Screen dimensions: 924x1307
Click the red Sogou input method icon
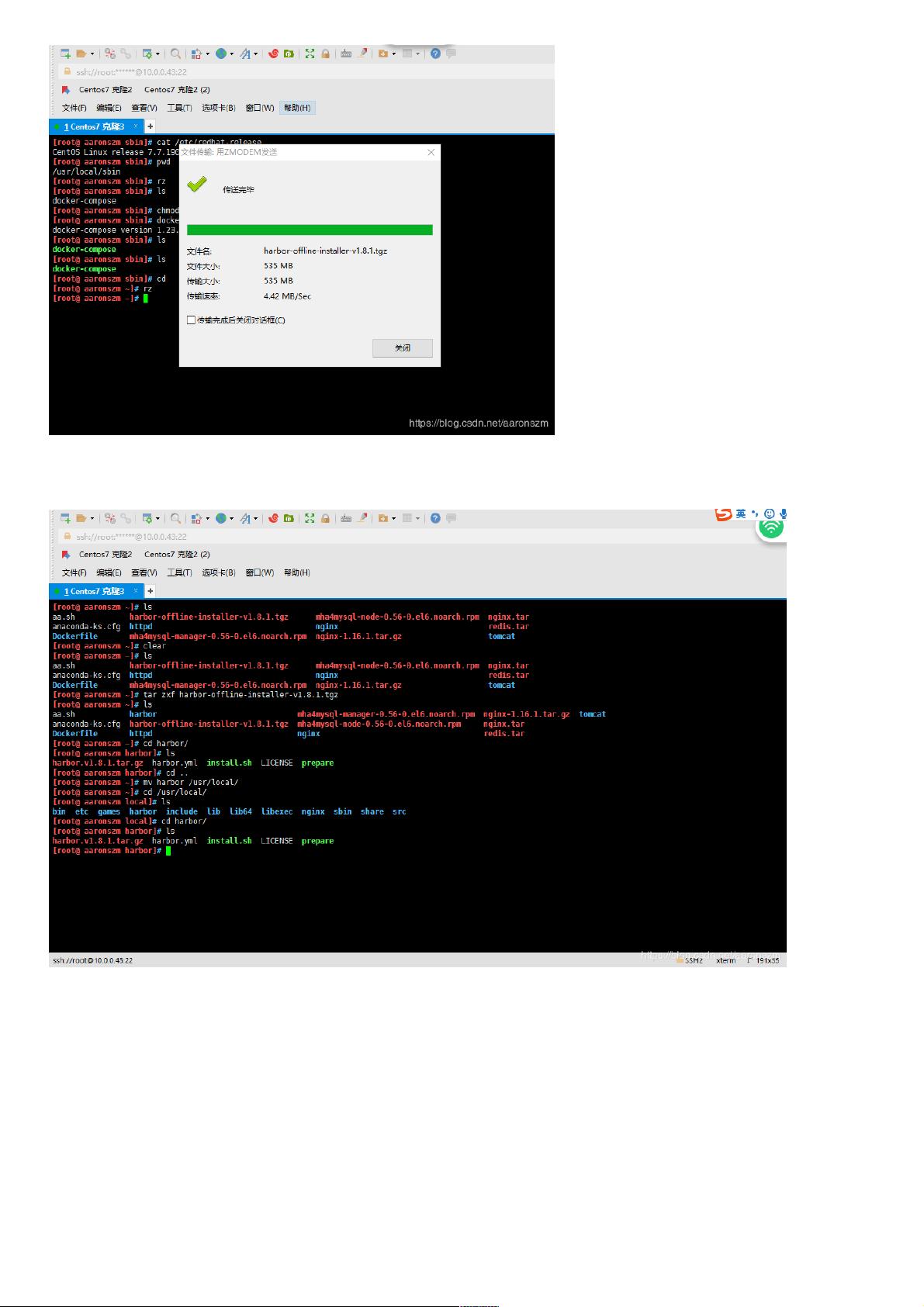(x=723, y=514)
